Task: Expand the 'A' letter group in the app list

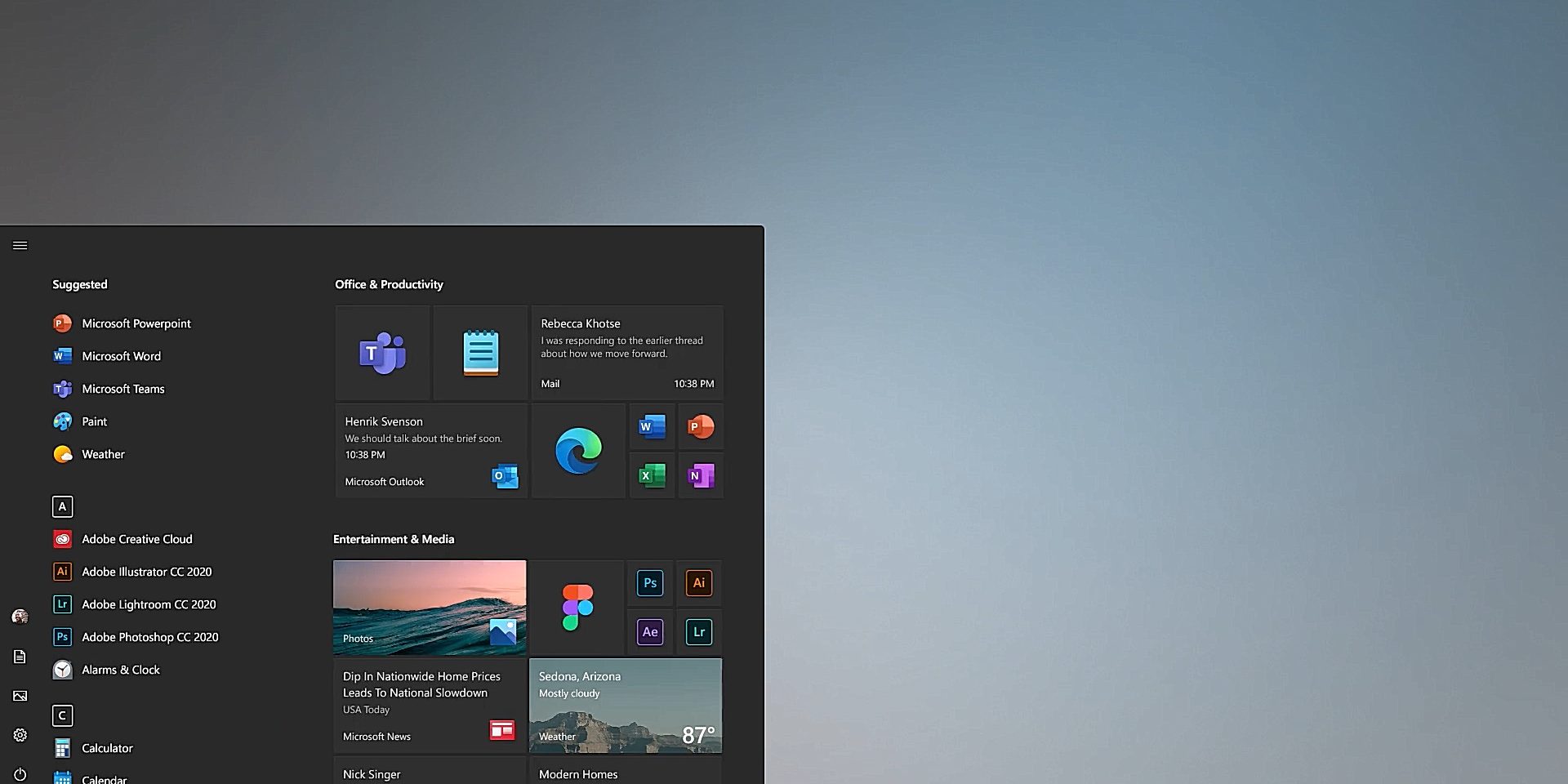Action: coord(62,506)
